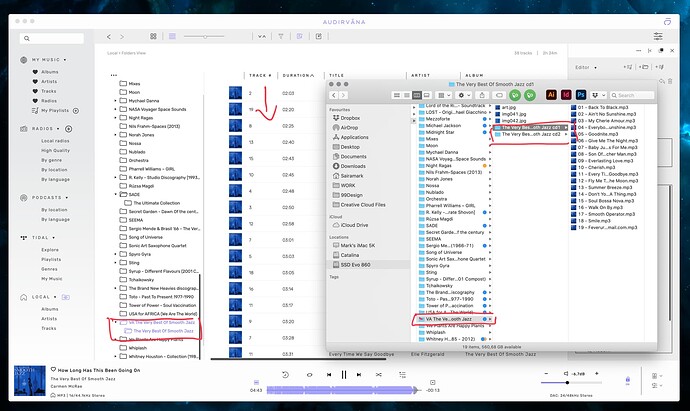Click the search magnifier icon in Audirvana
The width and height of the screenshot is (690, 411).
(x=27, y=39)
